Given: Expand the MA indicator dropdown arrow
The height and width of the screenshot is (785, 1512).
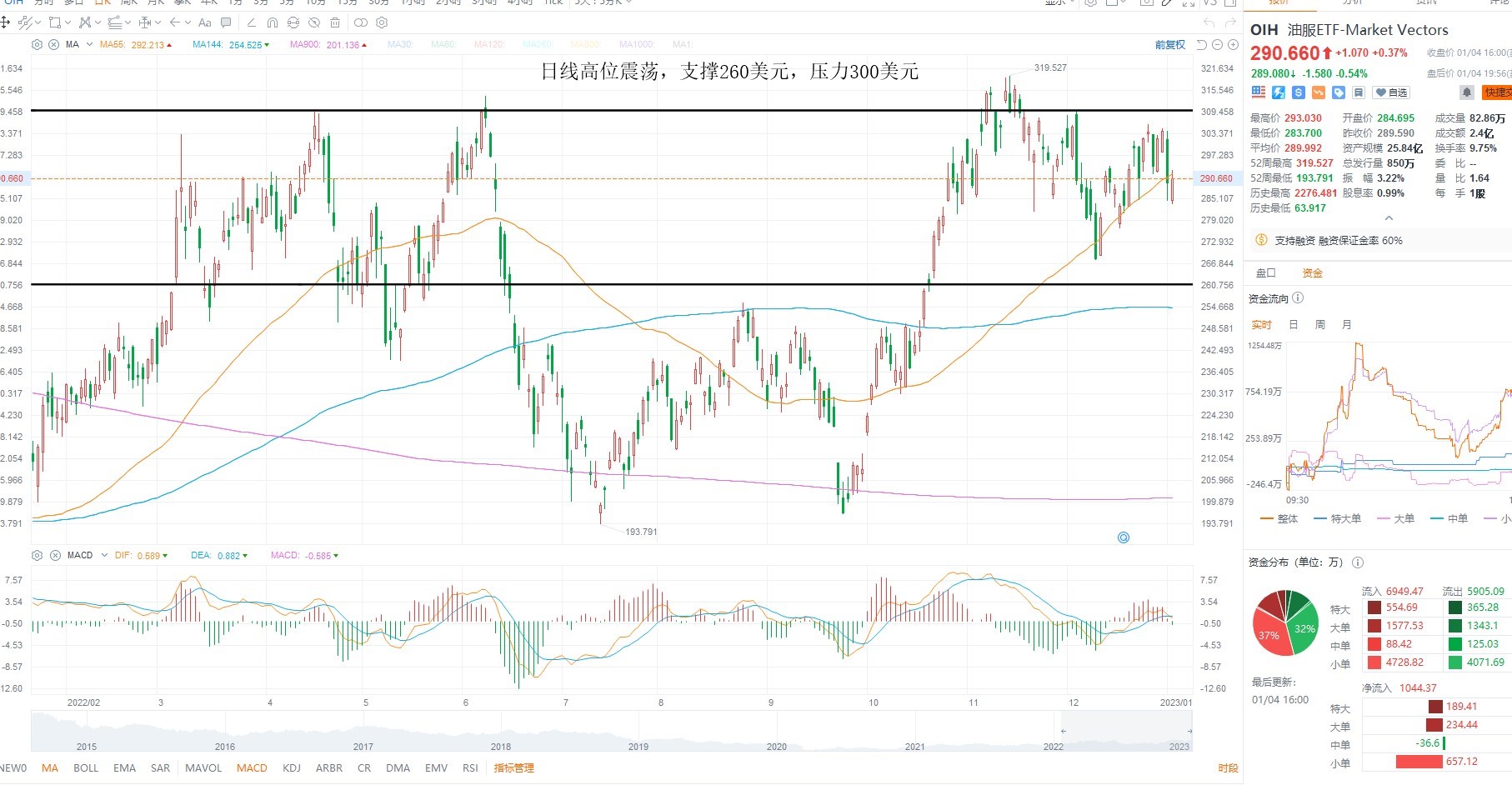Looking at the screenshot, I should point(89,44).
